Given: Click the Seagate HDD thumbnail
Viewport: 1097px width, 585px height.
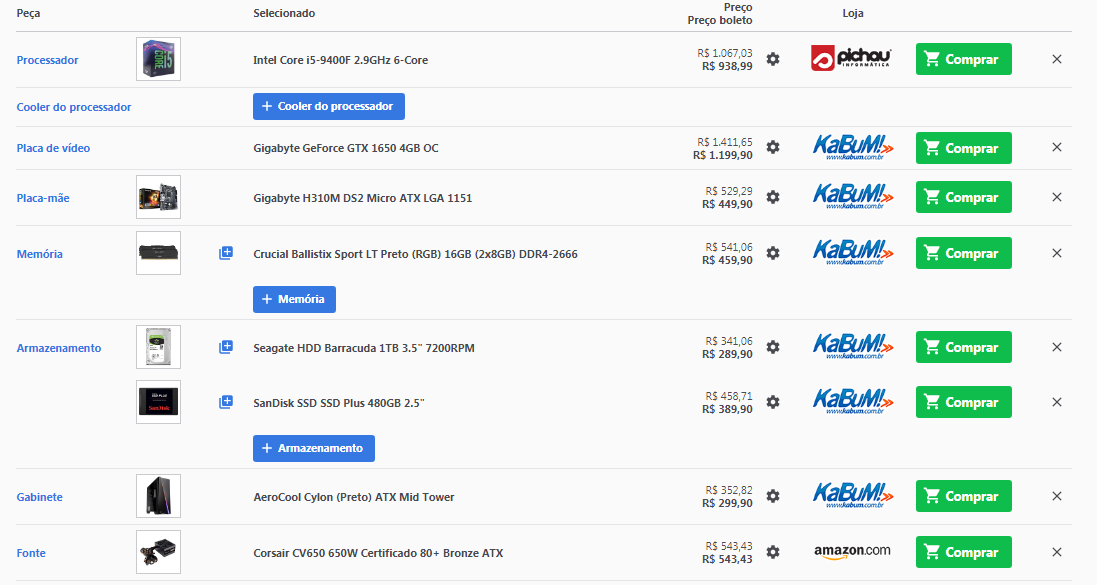Looking at the screenshot, I should (x=158, y=346).
